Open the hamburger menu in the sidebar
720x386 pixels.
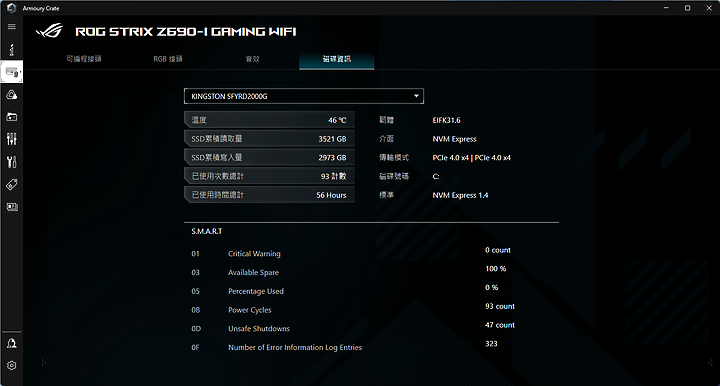click(11, 27)
